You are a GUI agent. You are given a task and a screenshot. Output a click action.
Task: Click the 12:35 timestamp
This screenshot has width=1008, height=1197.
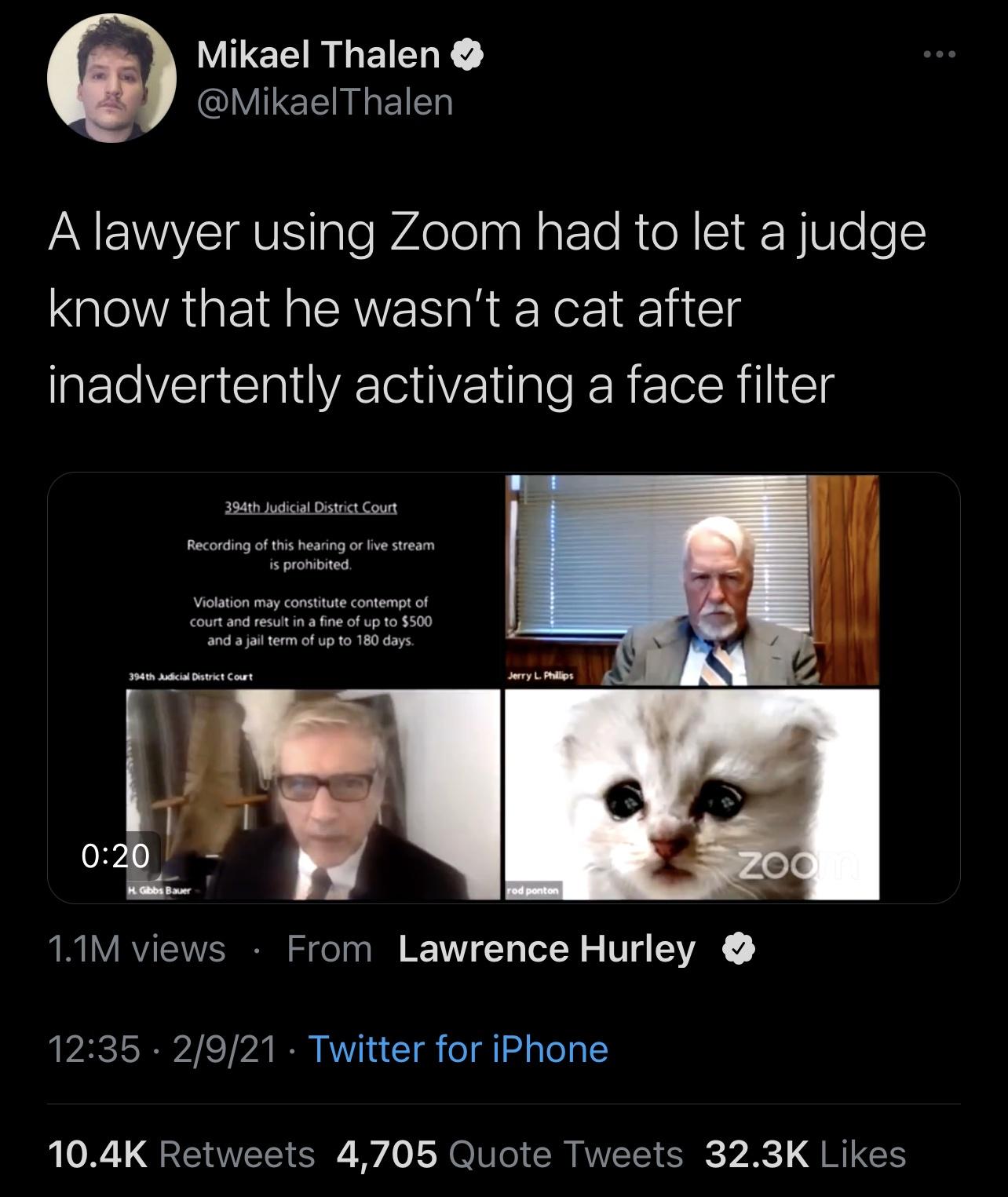pos(93,1049)
